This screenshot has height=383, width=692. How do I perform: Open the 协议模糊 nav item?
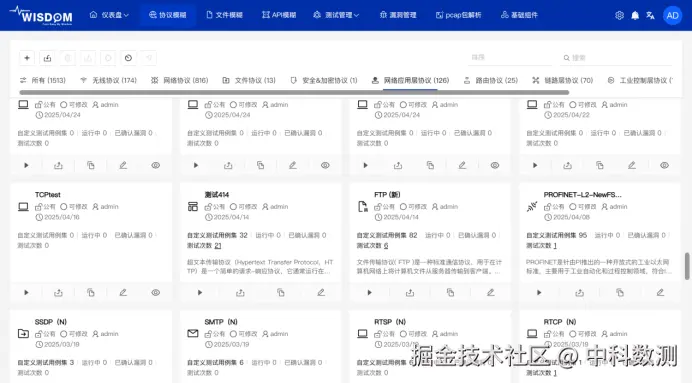click(x=168, y=15)
